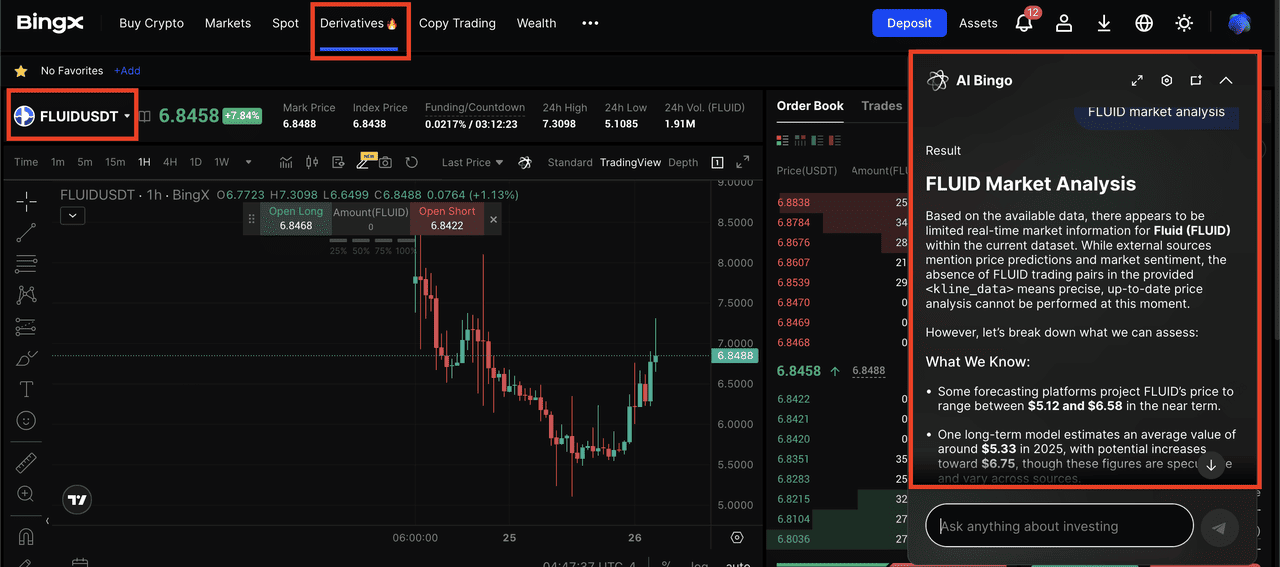The height and width of the screenshot is (567, 1280).
Task: Open the Assets link
Action: point(978,23)
